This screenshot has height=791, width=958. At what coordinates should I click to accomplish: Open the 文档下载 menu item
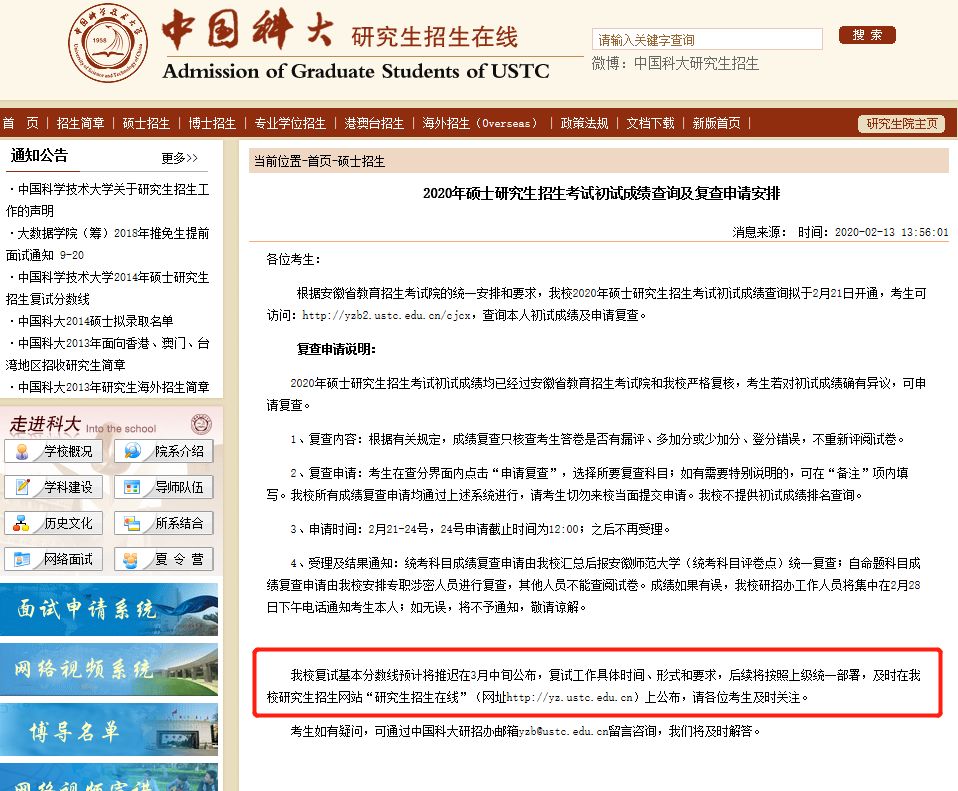(x=650, y=123)
